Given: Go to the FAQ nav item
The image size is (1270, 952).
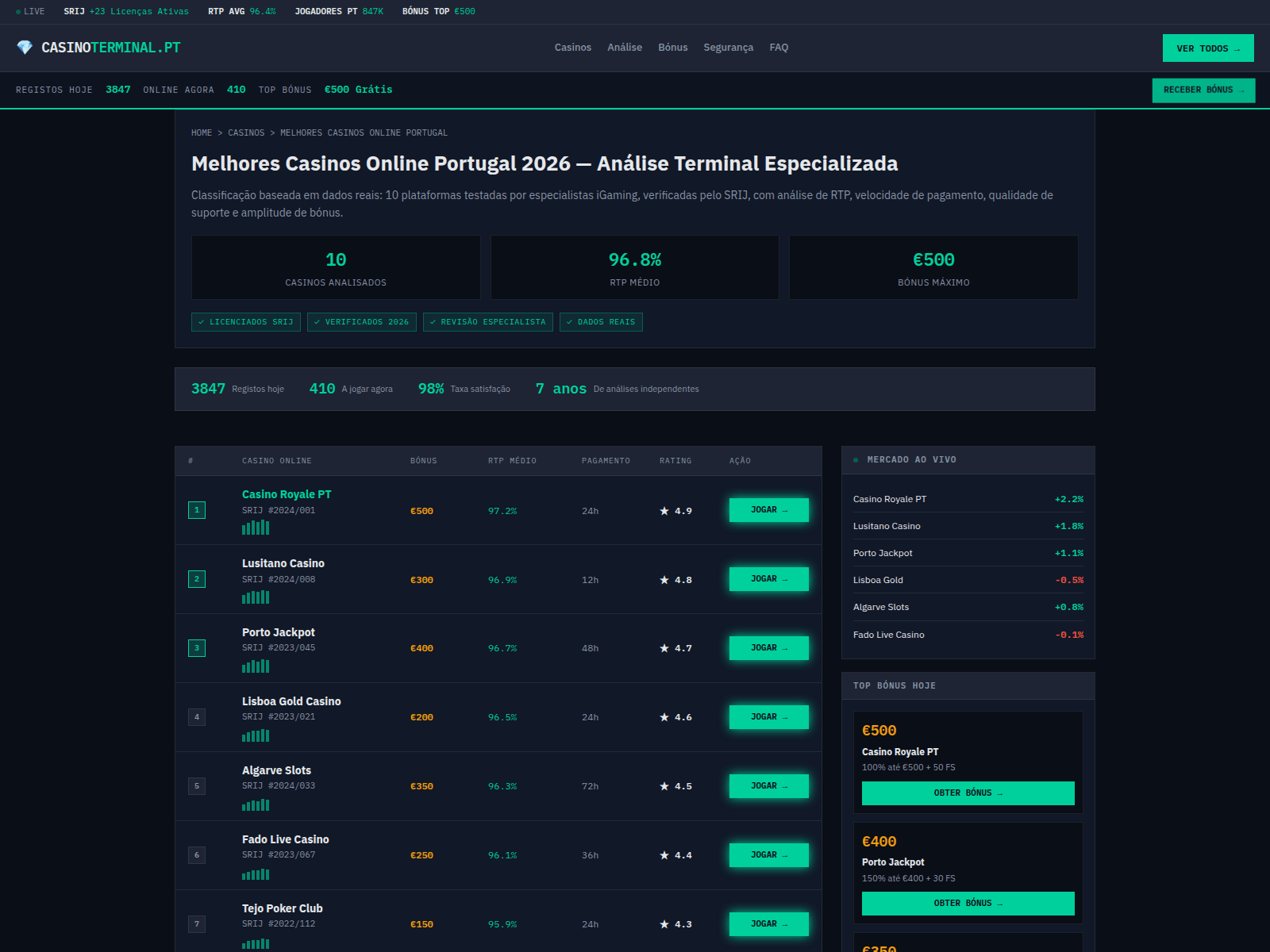Looking at the screenshot, I should 779,48.
